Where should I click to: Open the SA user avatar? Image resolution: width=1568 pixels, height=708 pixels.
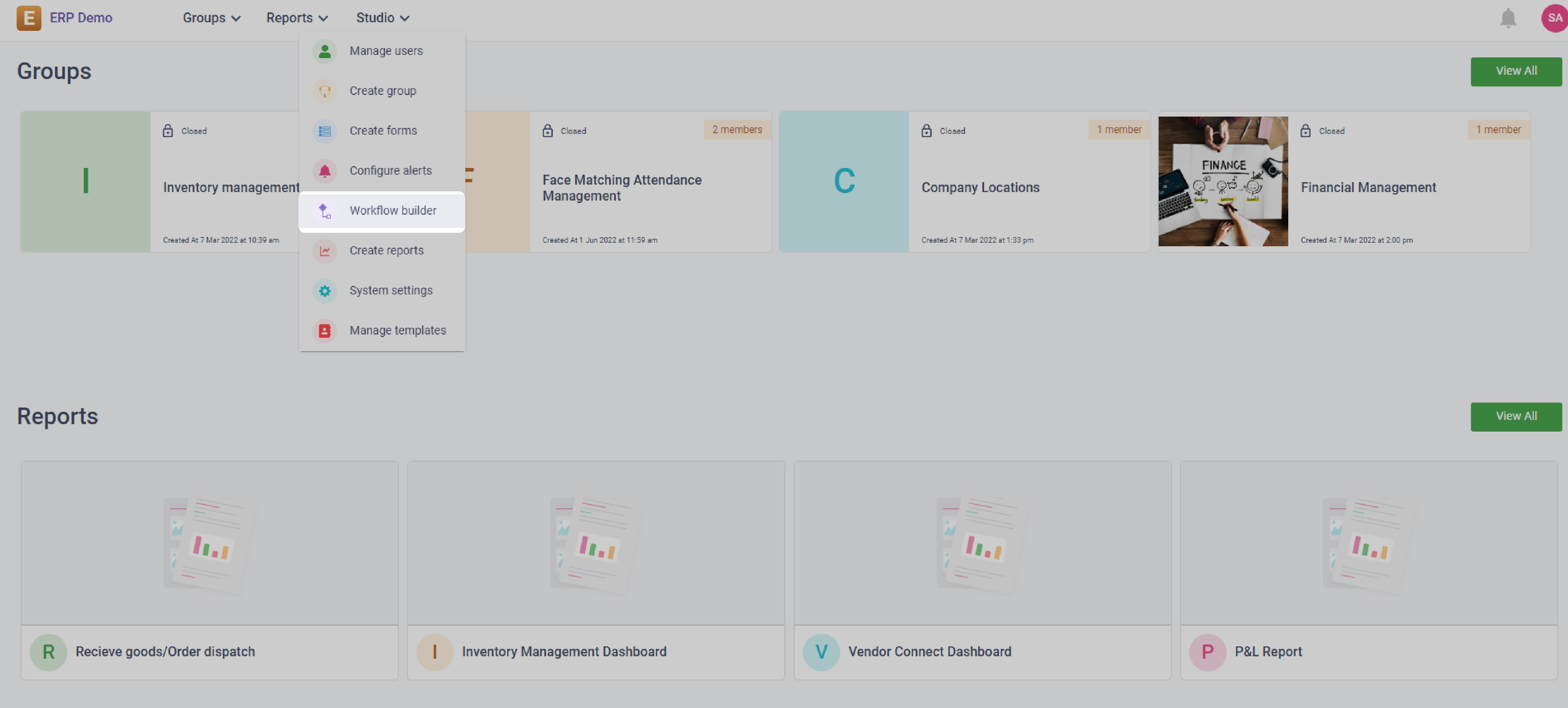1555,18
